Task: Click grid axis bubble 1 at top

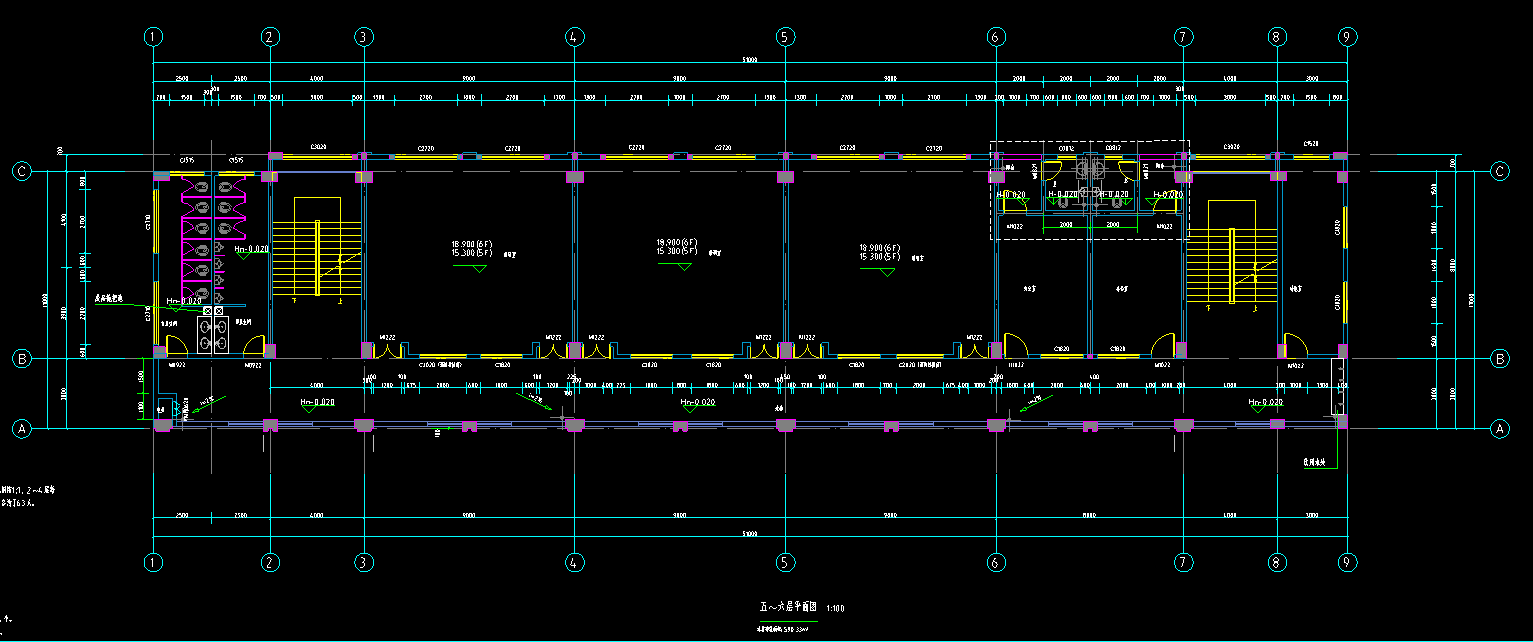Action: point(153,37)
